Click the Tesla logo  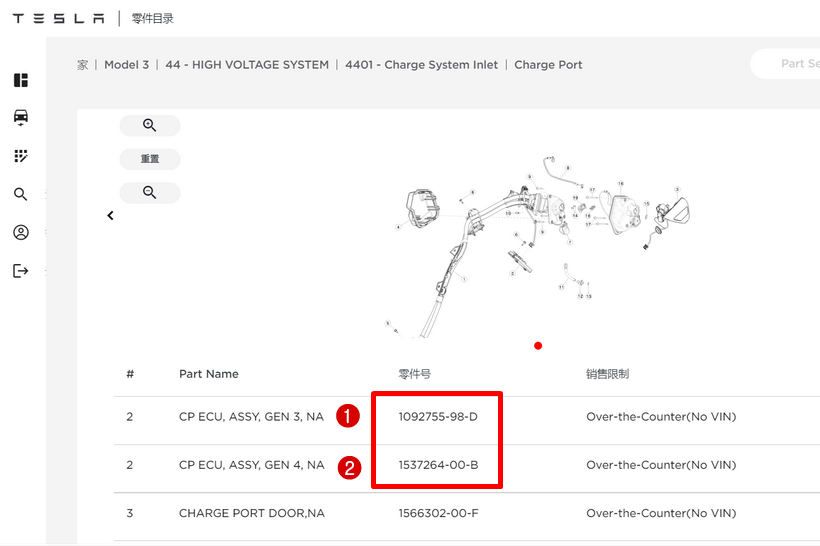58,18
